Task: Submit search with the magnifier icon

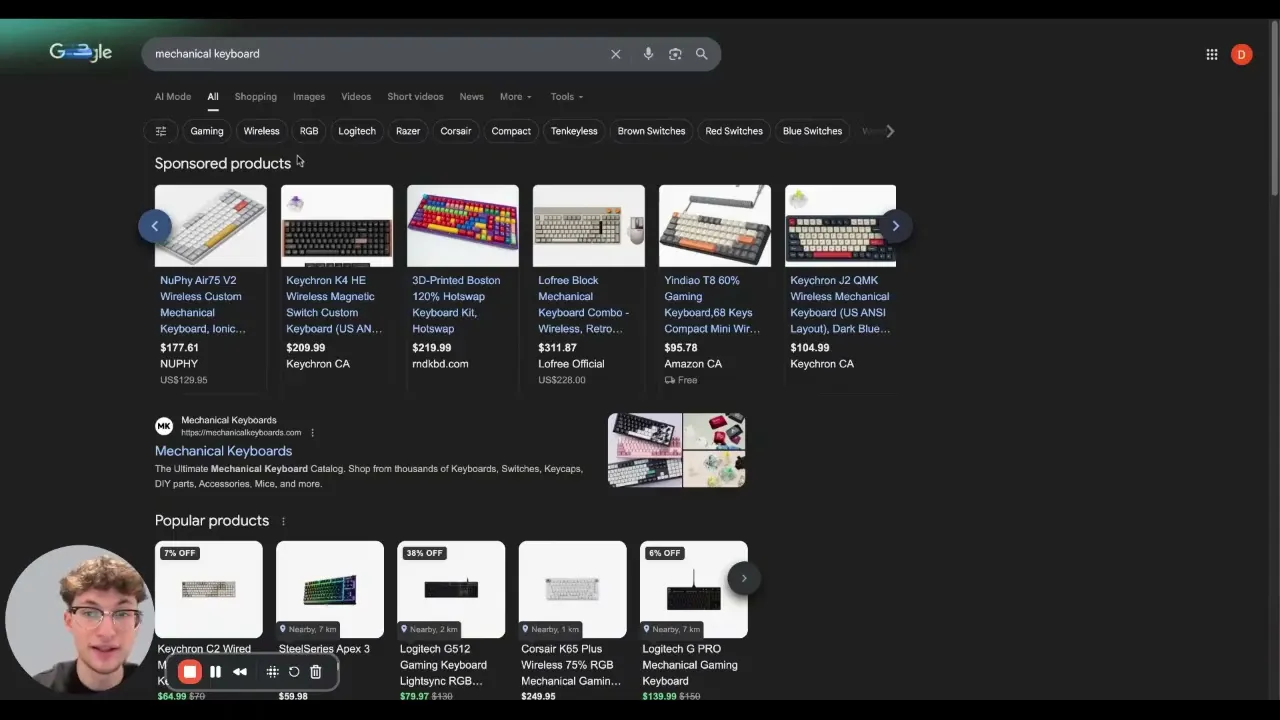Action: coord(702,54)
